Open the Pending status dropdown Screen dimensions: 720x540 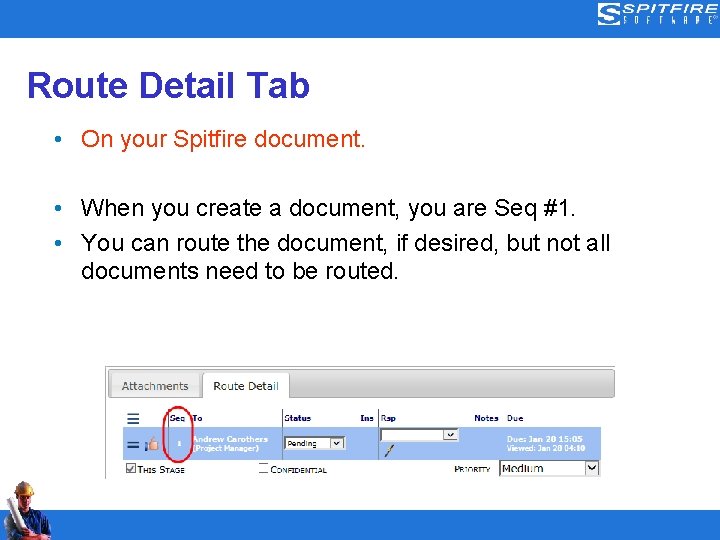(x=314, y=443)
